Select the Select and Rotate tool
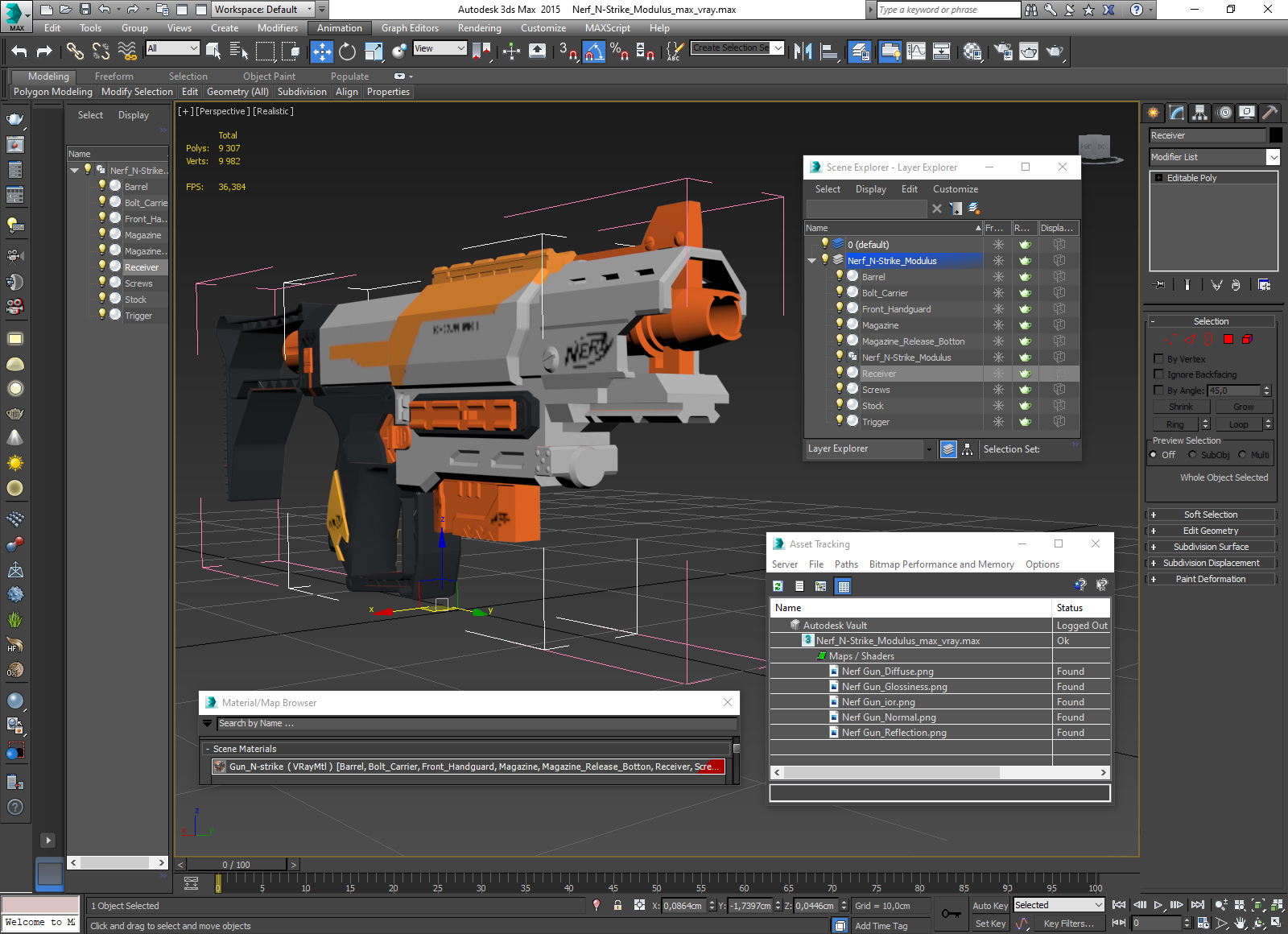Image resolution: width=1288 pixels, height=934 pixels. 347,52
